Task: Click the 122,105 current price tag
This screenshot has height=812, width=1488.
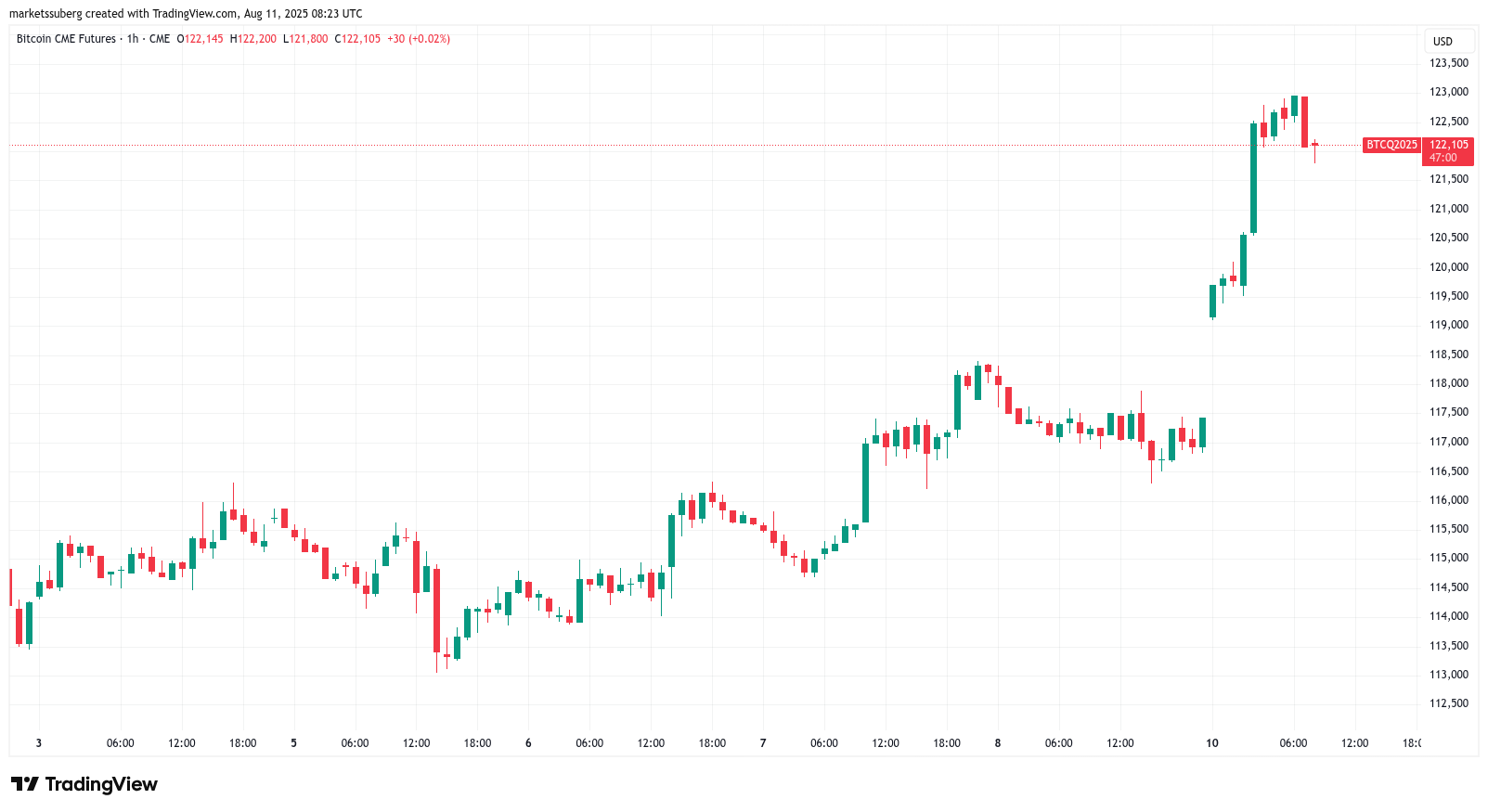Action: pyautogui.click(x=1448, y=145)
